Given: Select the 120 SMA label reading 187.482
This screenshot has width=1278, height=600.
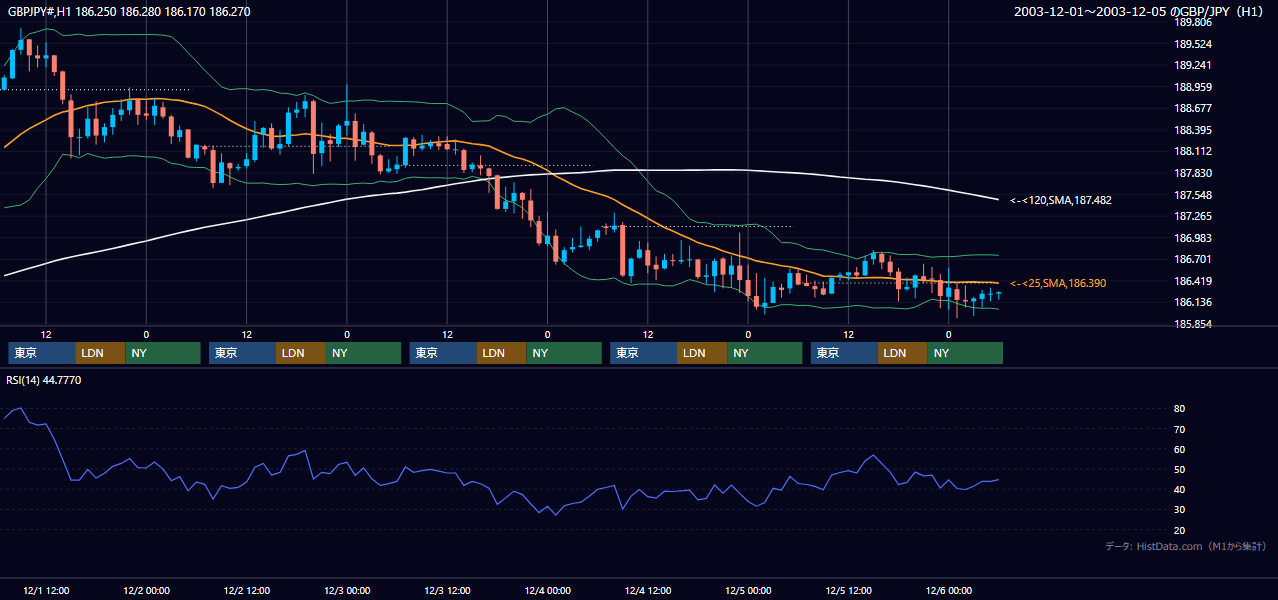Looking at the screenshot, I should click(x=1060, y=200).
